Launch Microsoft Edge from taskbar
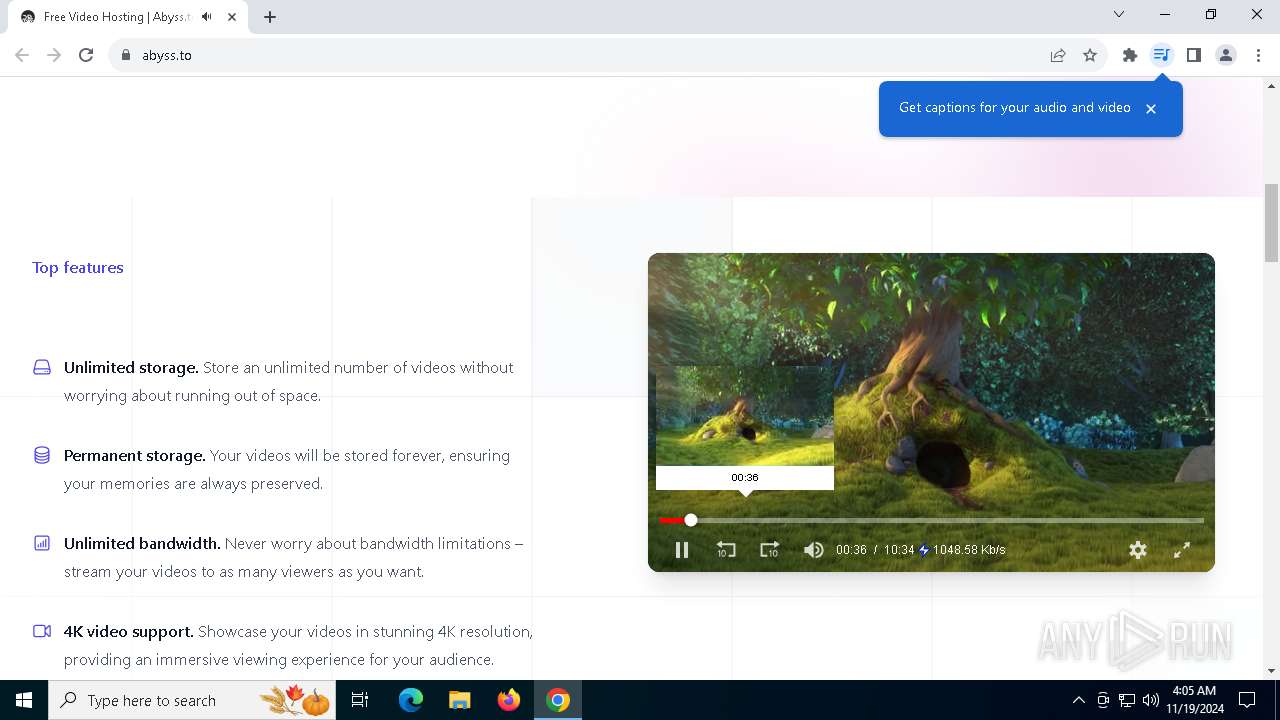The image size is (1280, 720). 411,700
